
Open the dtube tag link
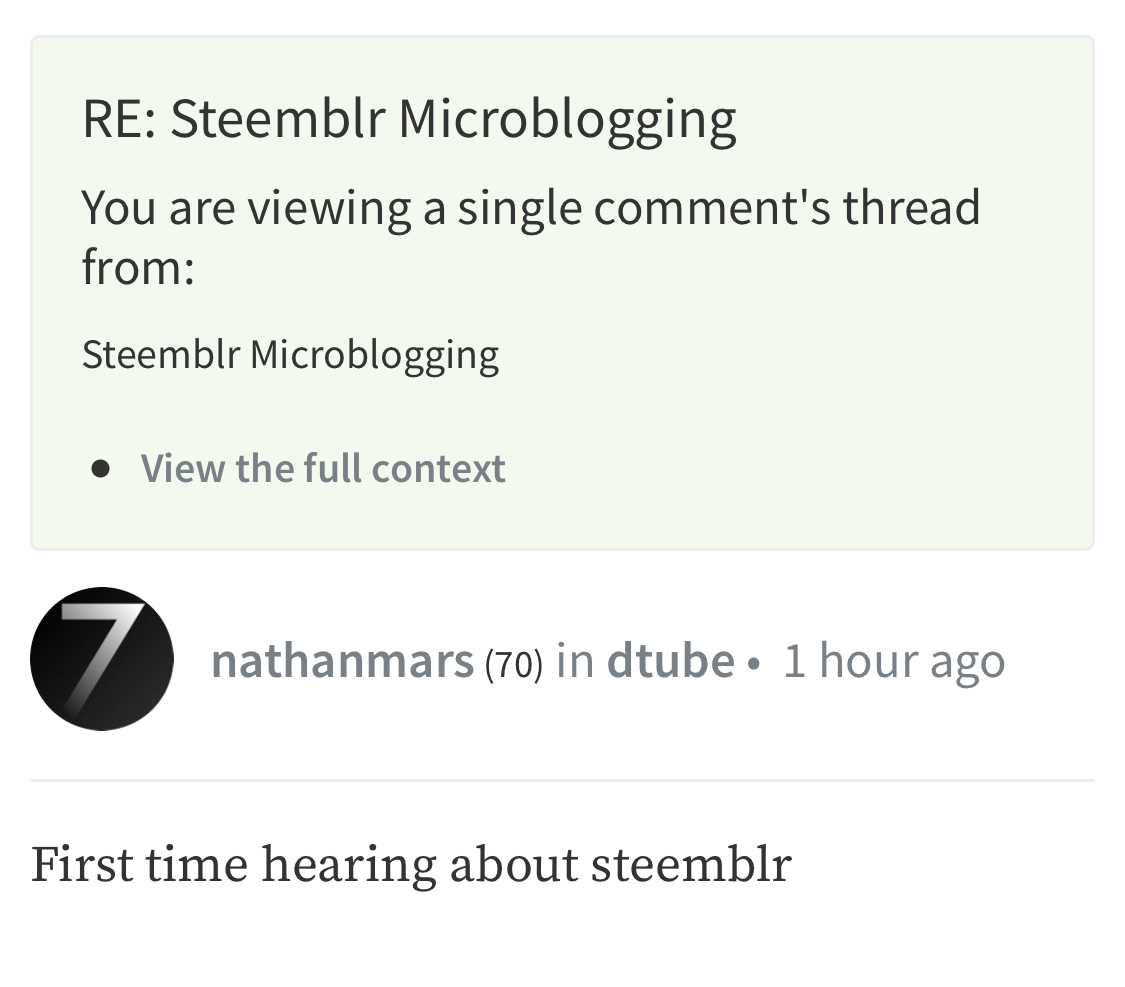tap(671, 661)
